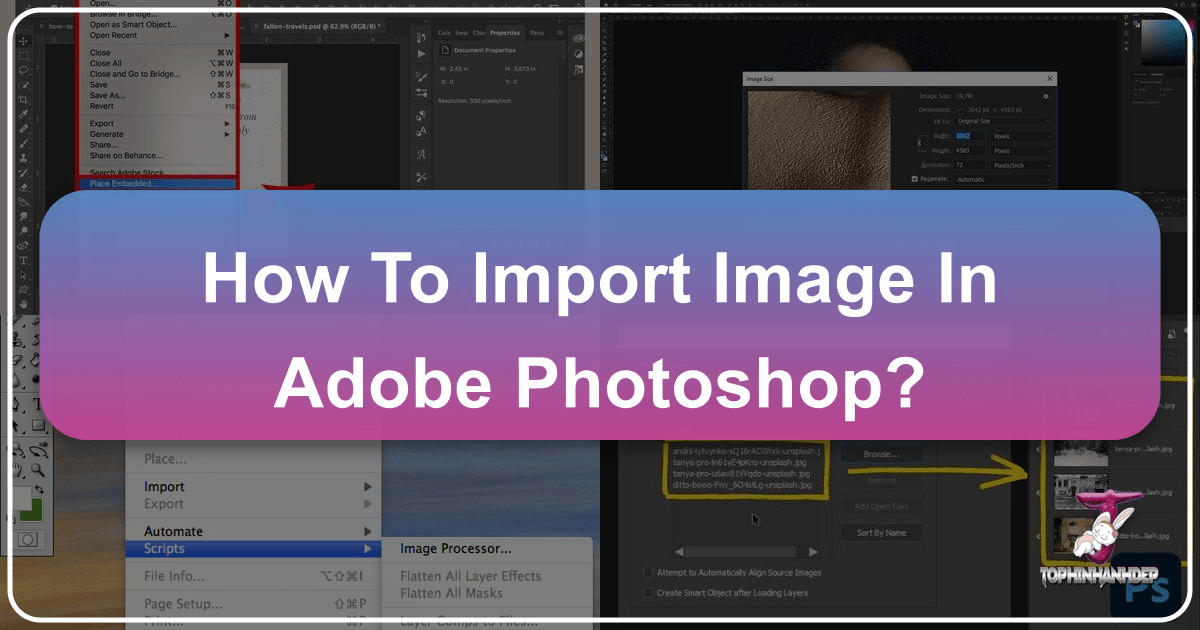Image resolution: width=1200 pixels, height=630 pixels.
Task: Open Image Size dialog settings gear
Action: click(x=1048, y=96)
